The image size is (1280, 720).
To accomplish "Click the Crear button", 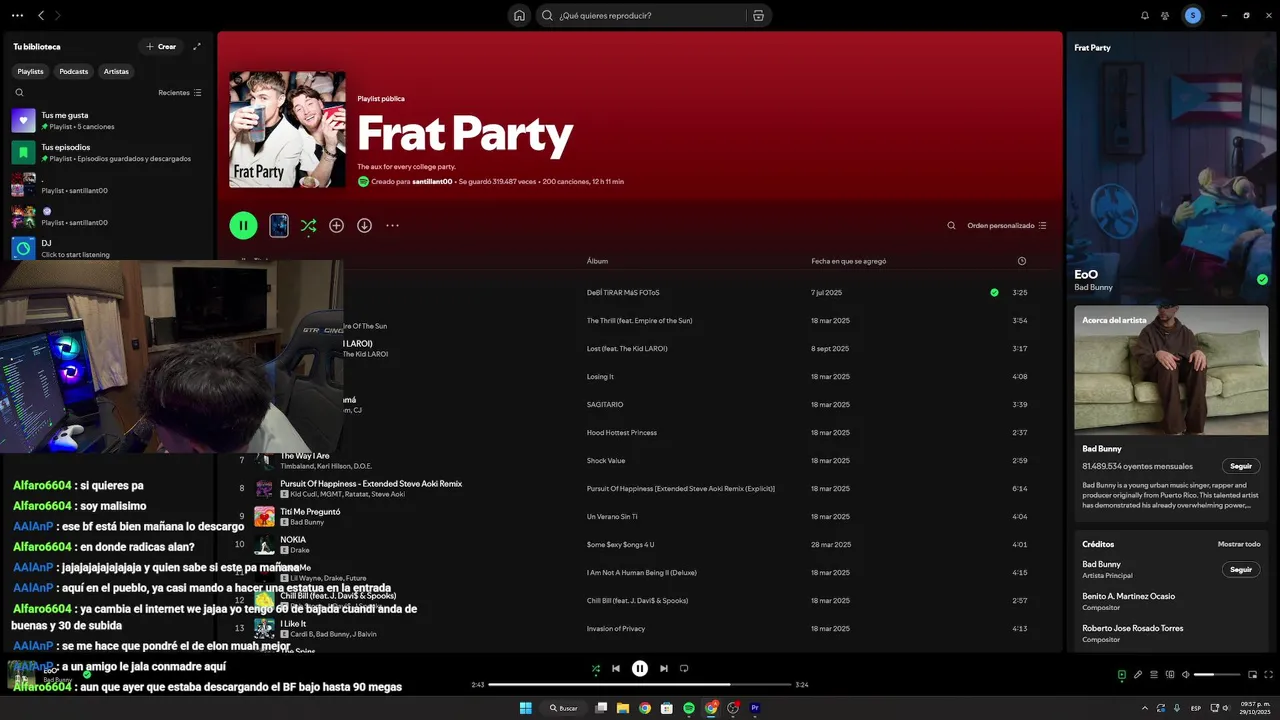I will (160, 46).
